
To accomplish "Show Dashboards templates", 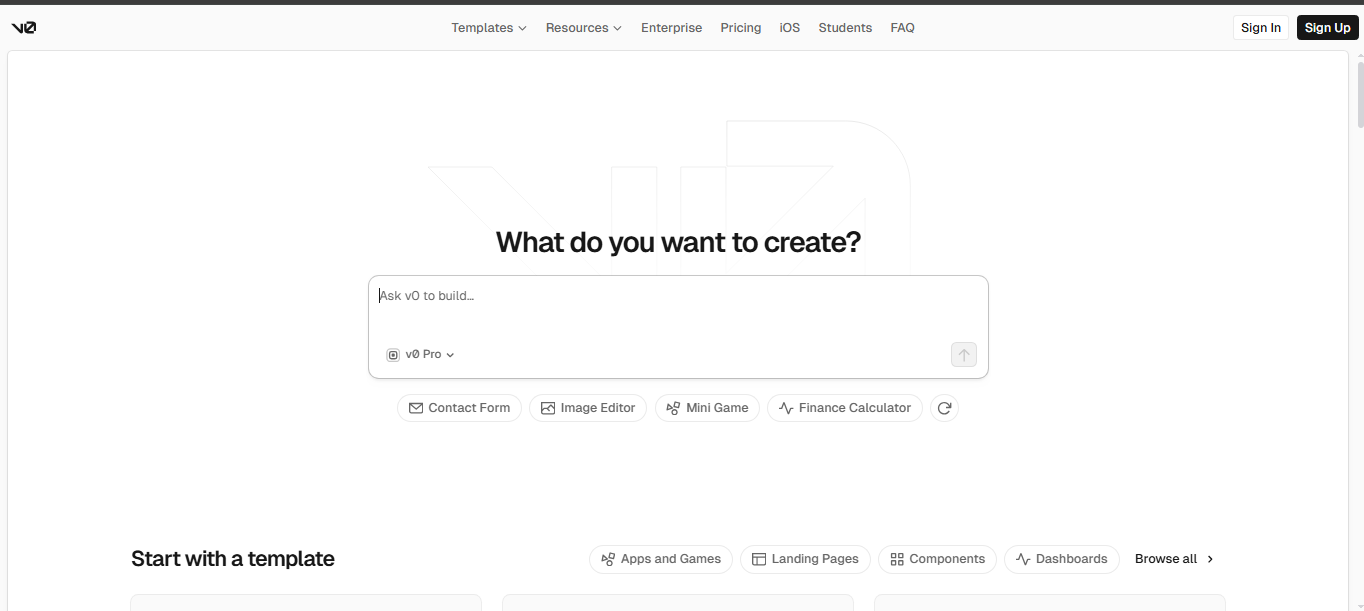I will tap(1062, 559).
